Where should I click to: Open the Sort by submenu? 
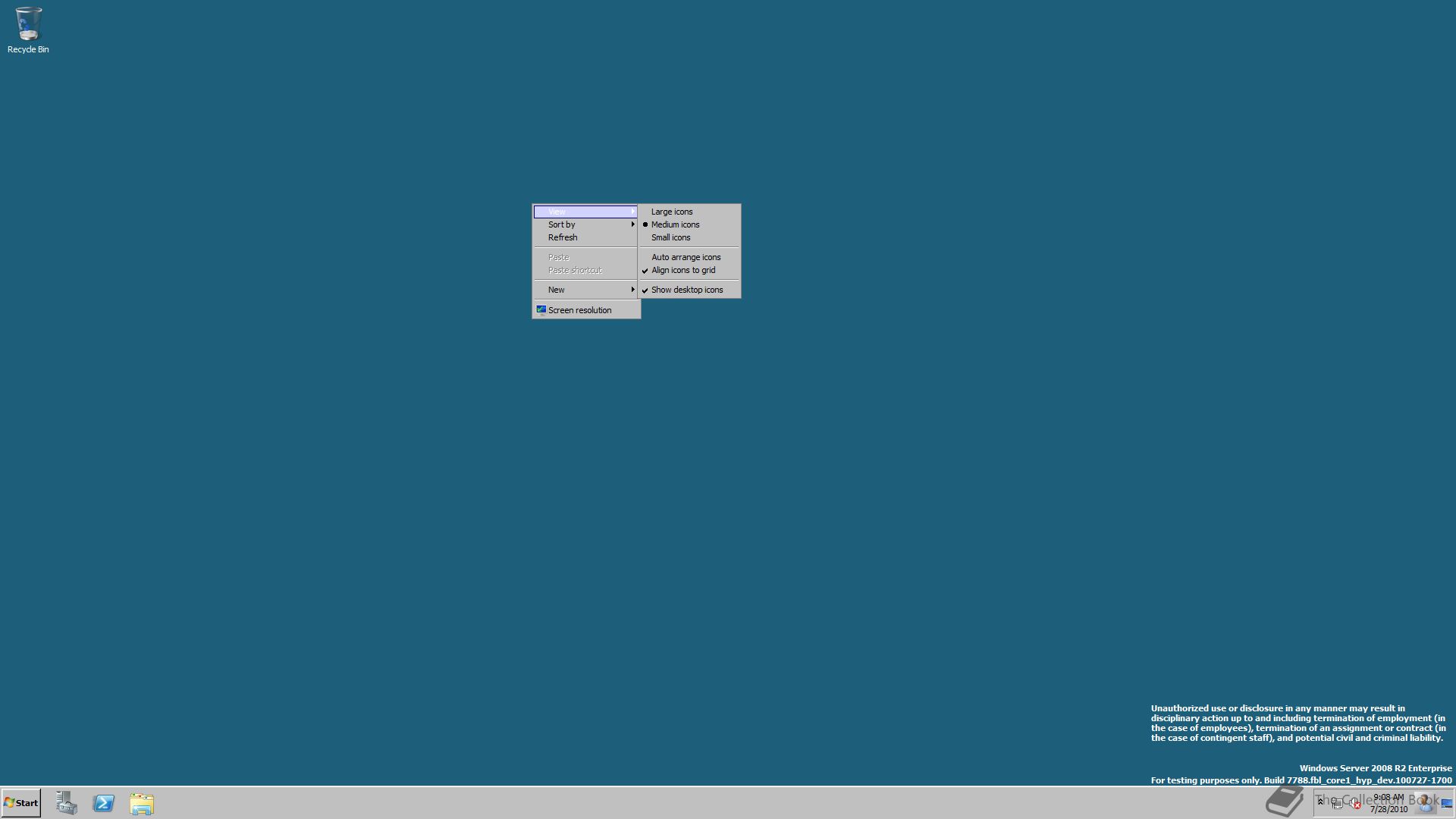(585, 224)
